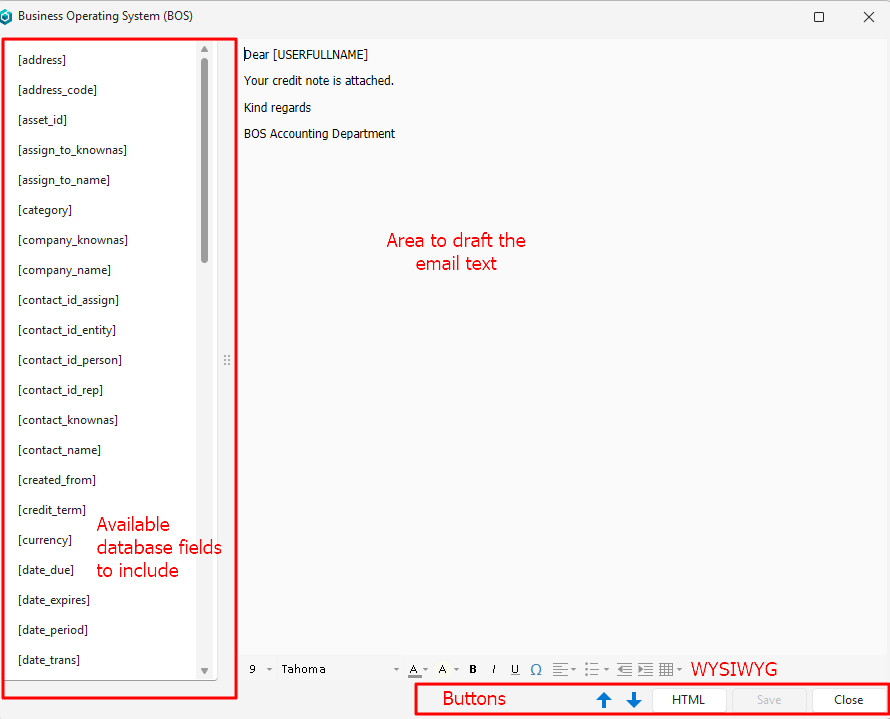The image size is (890, 719).
Task: Open the insert table tool
Action: (667, 670)
